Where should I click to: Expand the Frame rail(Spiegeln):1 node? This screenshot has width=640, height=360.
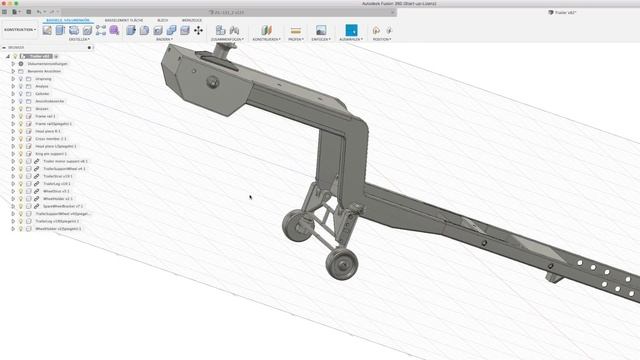click(13, 124)
